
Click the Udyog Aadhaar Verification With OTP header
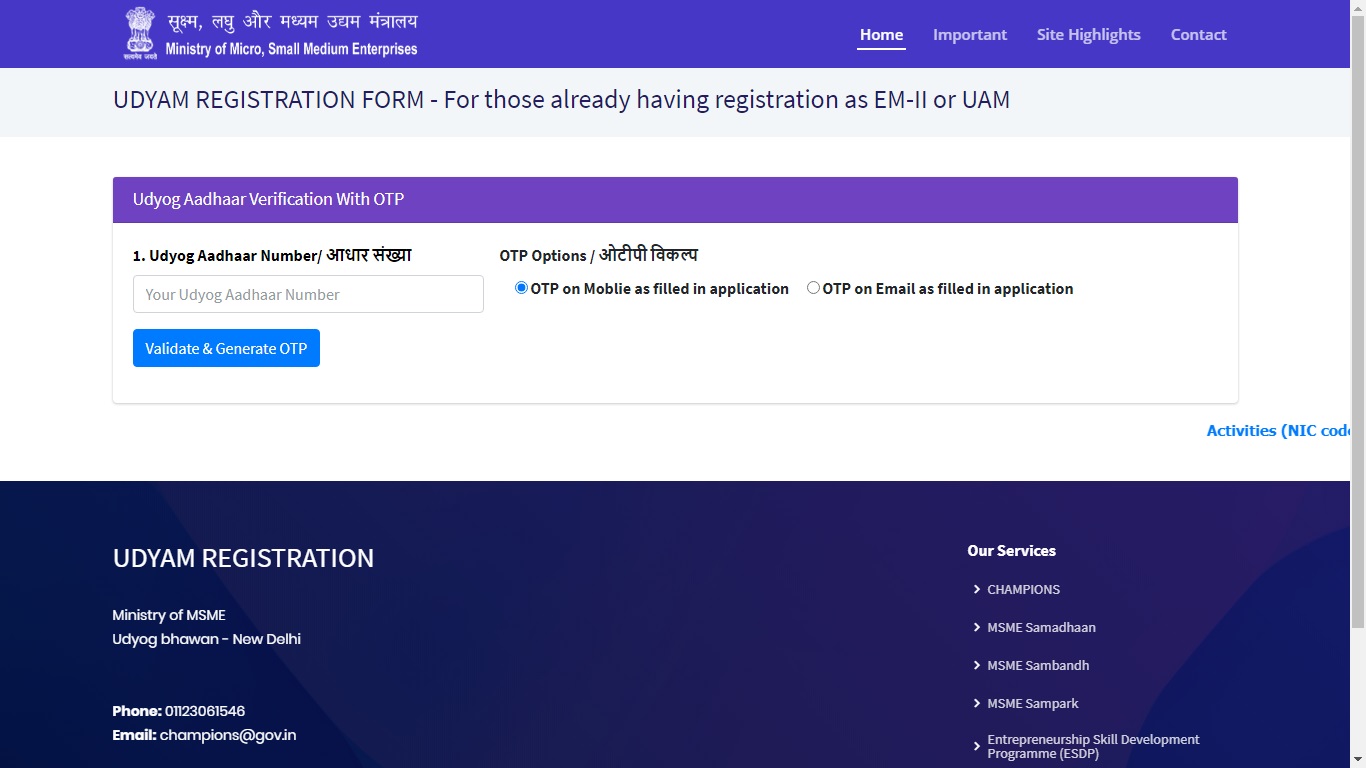(268, 199)
